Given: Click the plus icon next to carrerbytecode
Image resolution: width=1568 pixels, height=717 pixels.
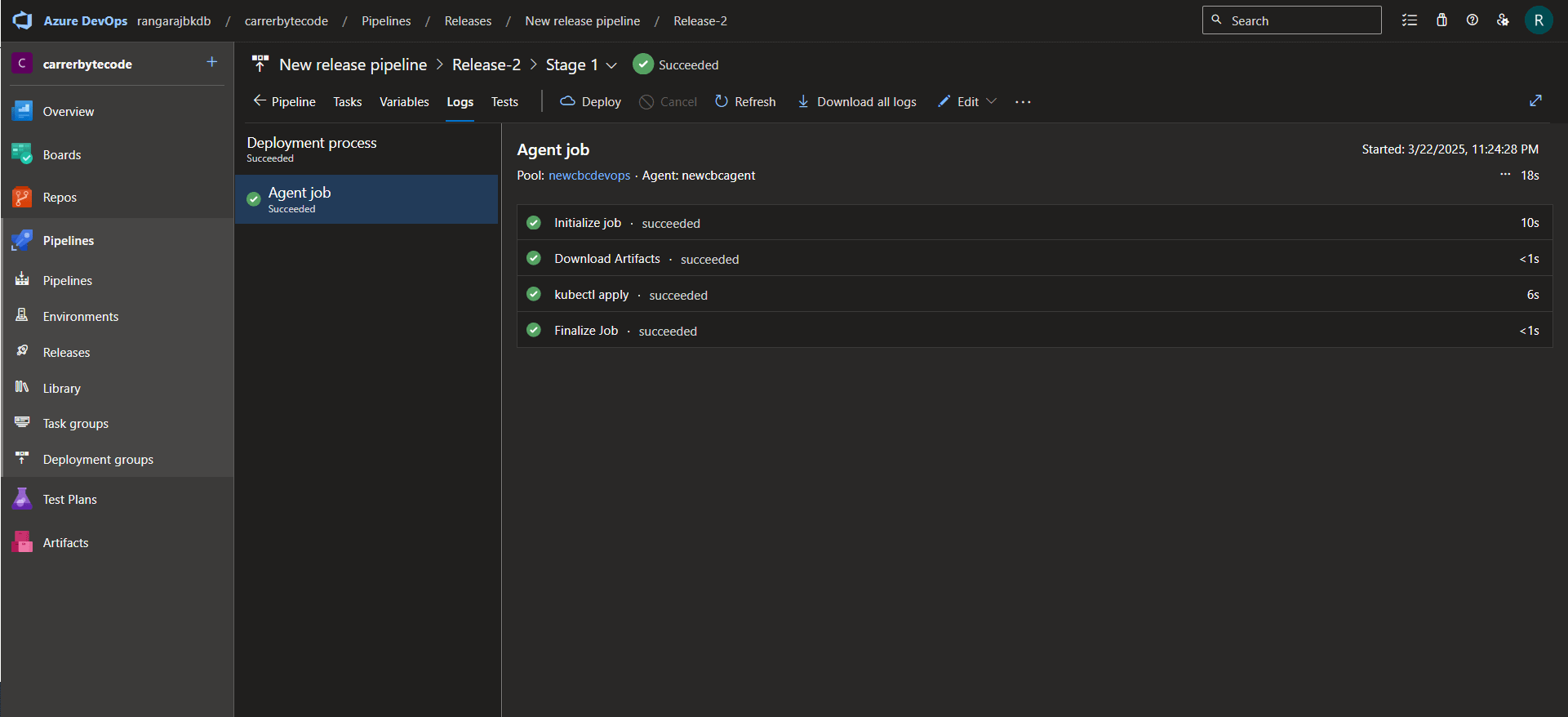Looking at the screenshot, I should tap(212, 62).
